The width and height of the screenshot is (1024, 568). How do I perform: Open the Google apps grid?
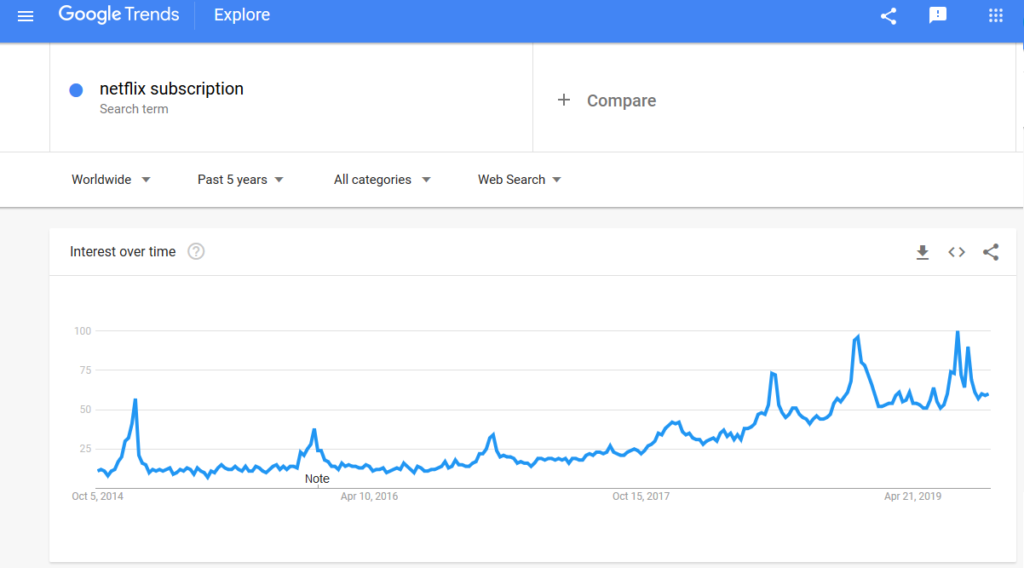coord(995,16)
